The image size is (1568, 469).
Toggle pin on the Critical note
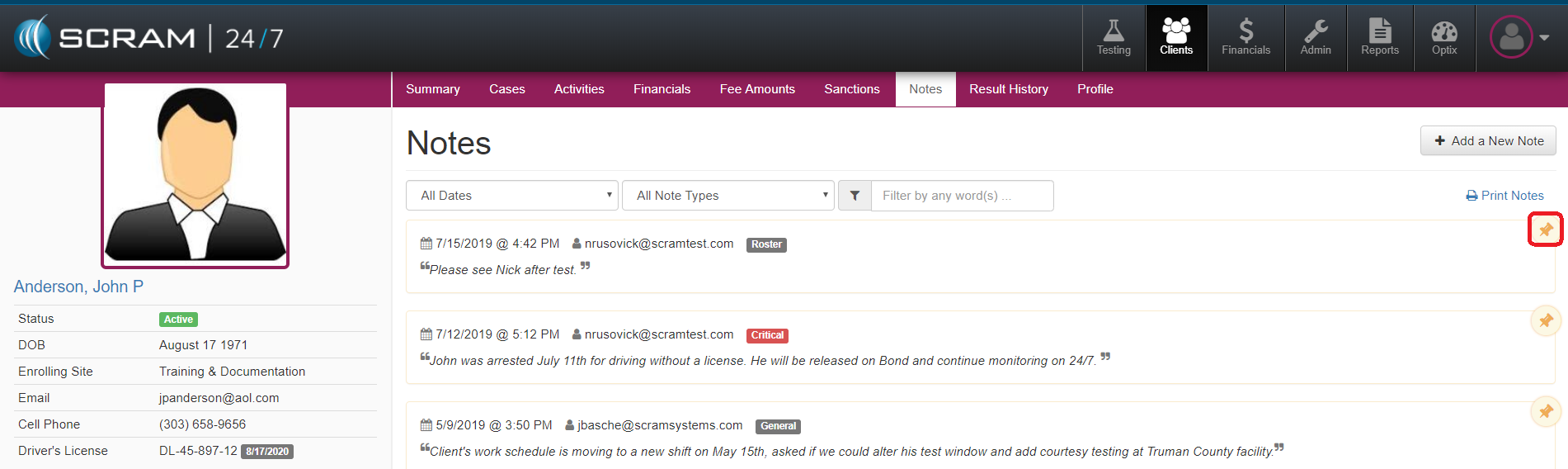[1546, 320]
